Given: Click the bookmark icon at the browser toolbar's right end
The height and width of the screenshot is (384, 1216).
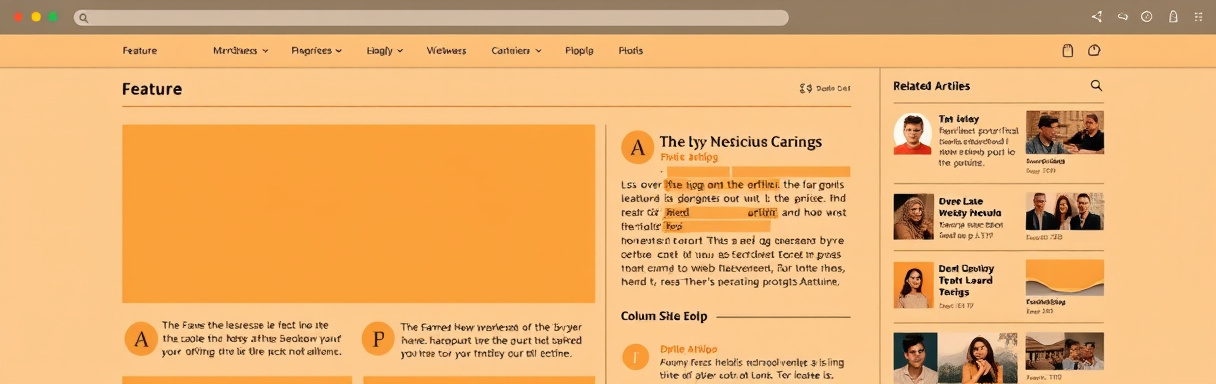Looking at the screenshot, I should [1200, 17].
